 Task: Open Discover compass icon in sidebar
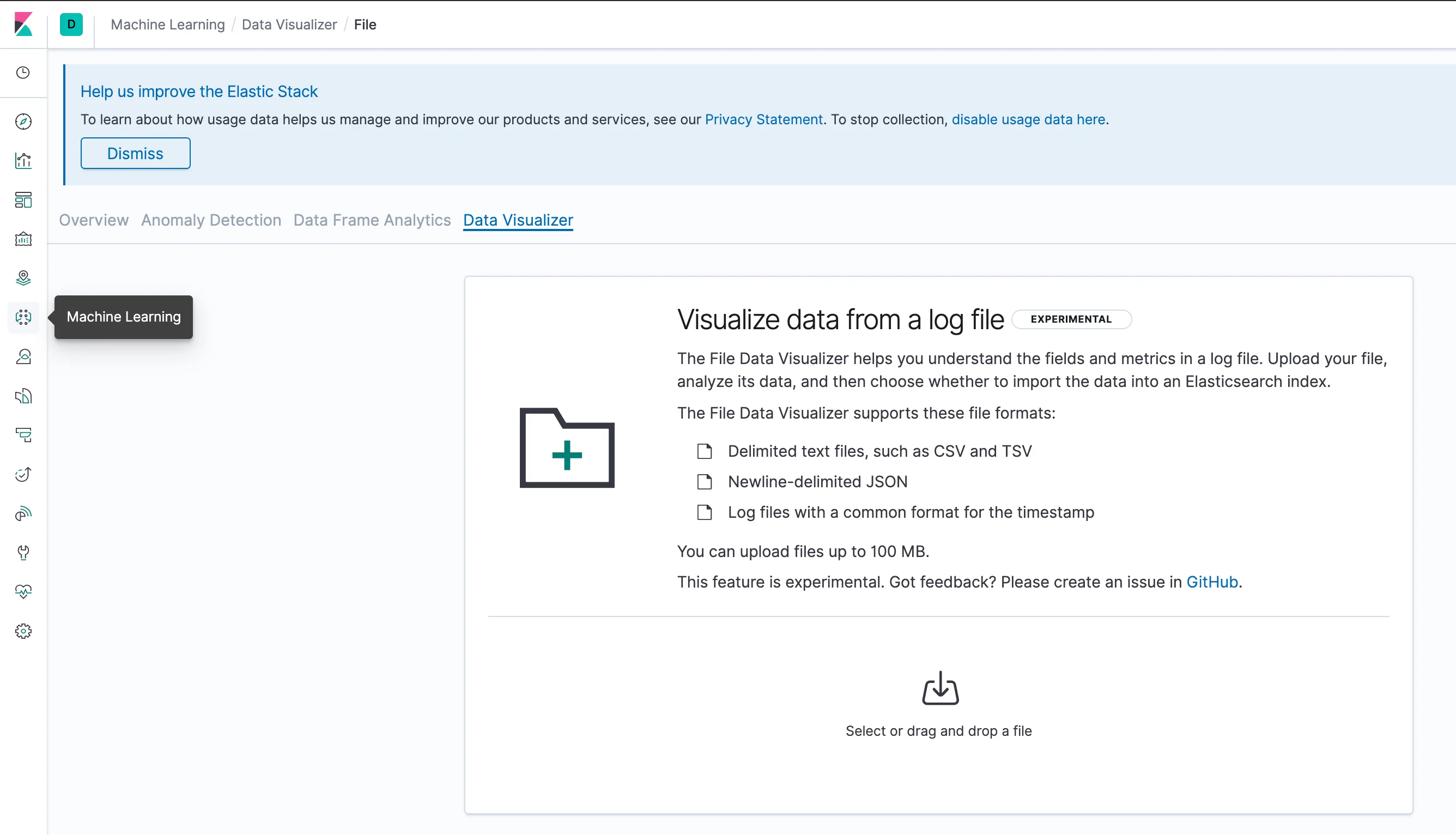tap(23, 122)
